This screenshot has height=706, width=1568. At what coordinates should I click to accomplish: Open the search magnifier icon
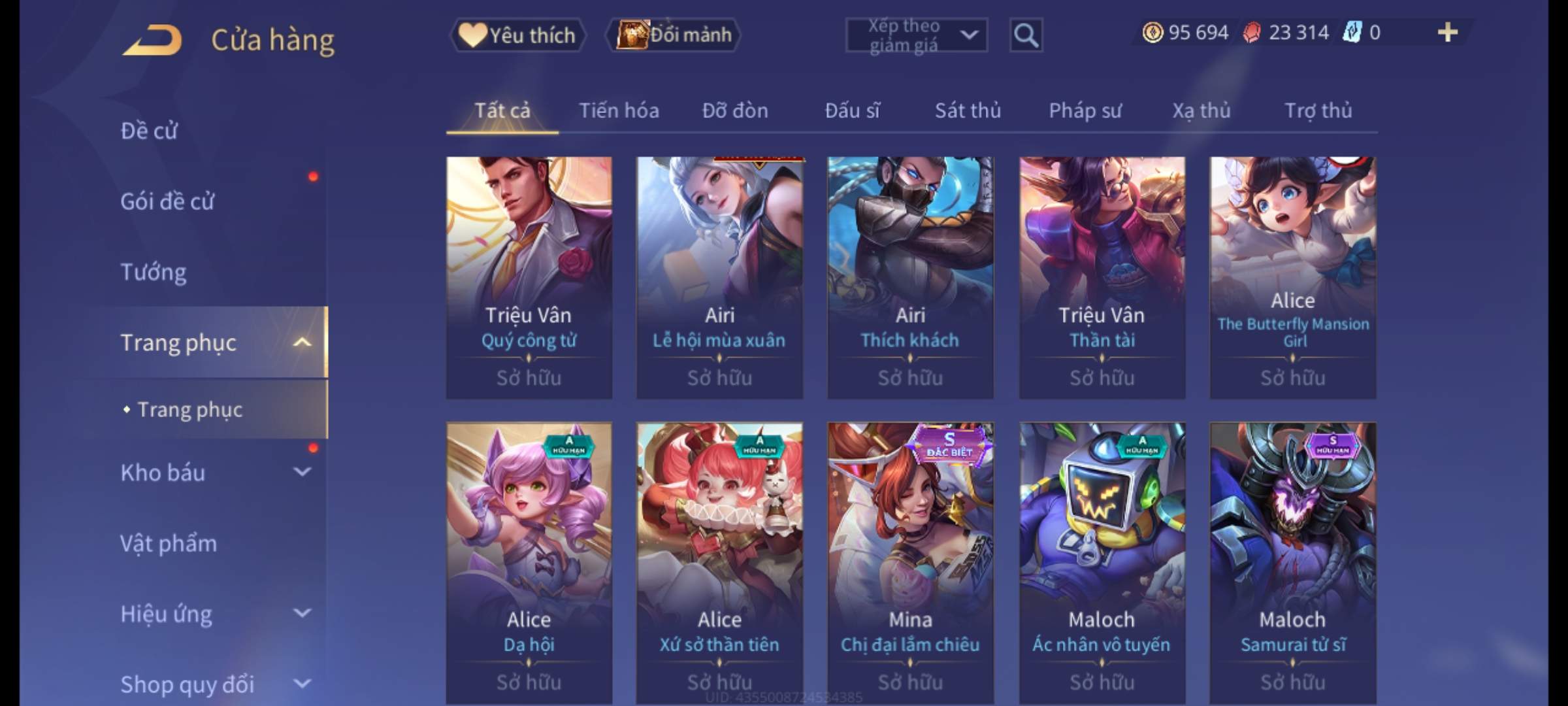pyautogui.click(x=1026, y=35)
